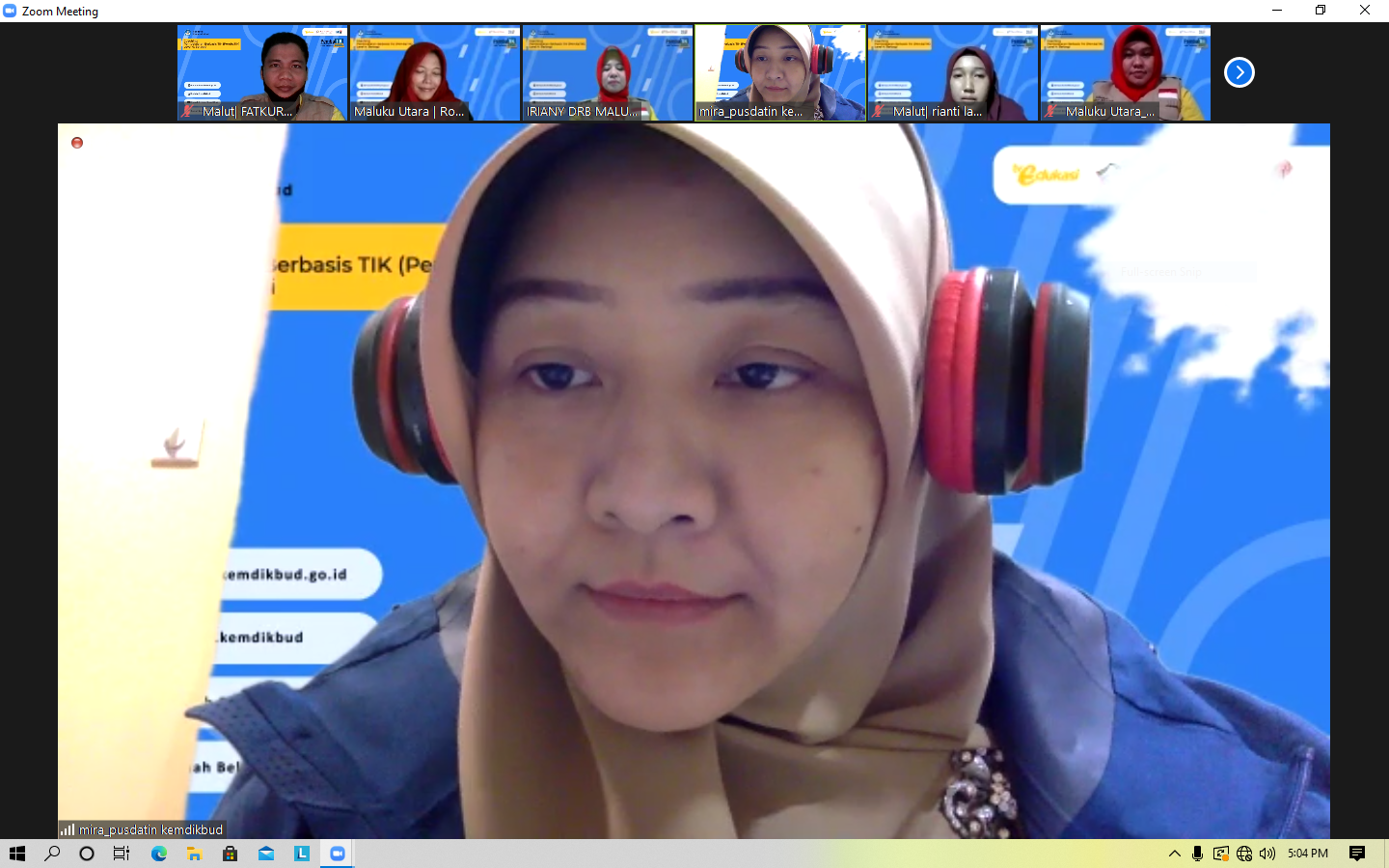The width and height of the screenshot is (1389, 868).
Task: Open network status globe icon in tray
Action: point(1244,854)
